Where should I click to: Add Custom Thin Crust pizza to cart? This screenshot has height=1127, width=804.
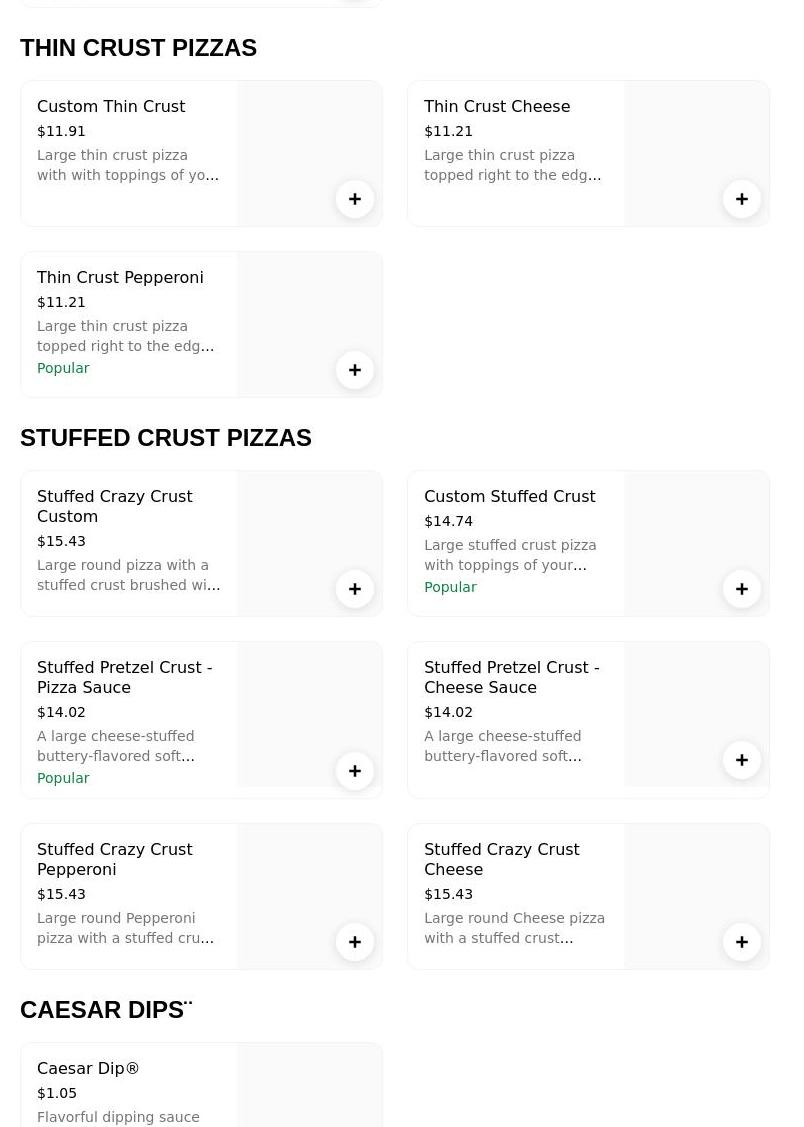(355, 199)
